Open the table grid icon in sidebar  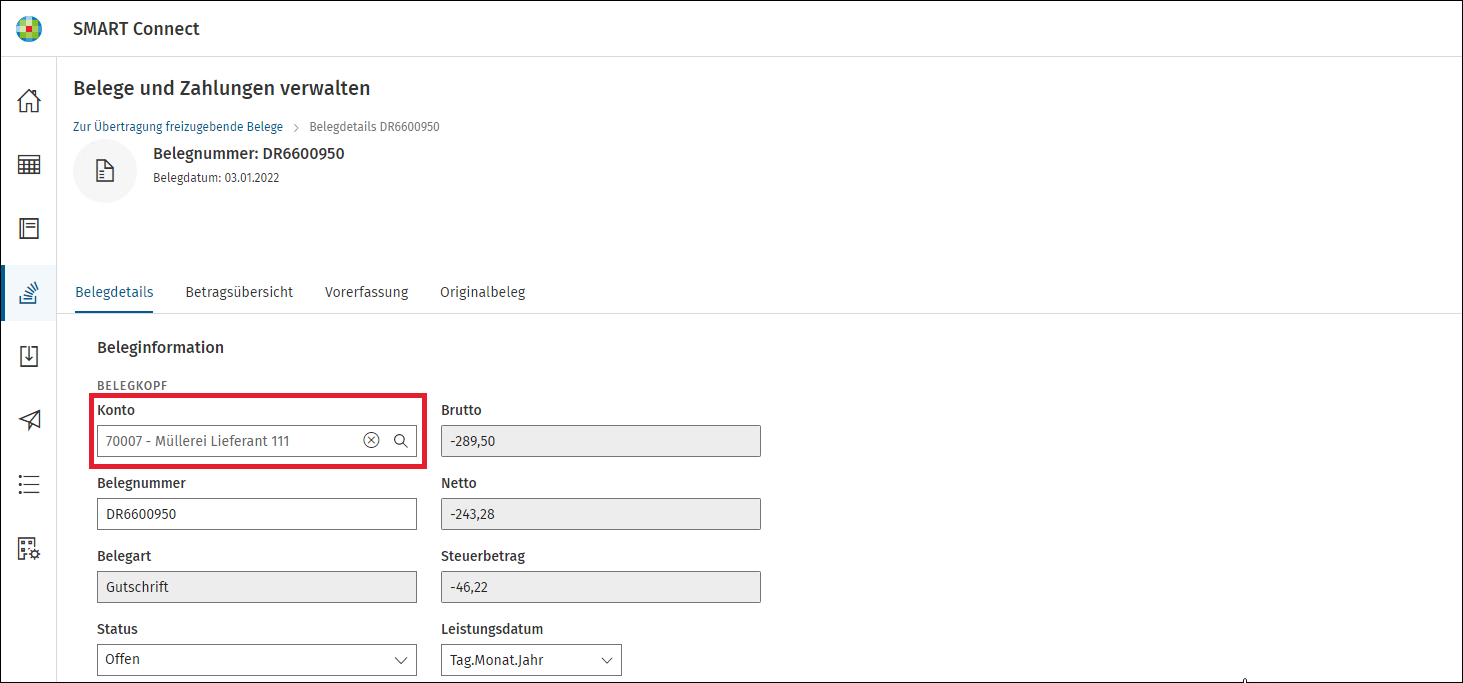[x=29, y=165]
